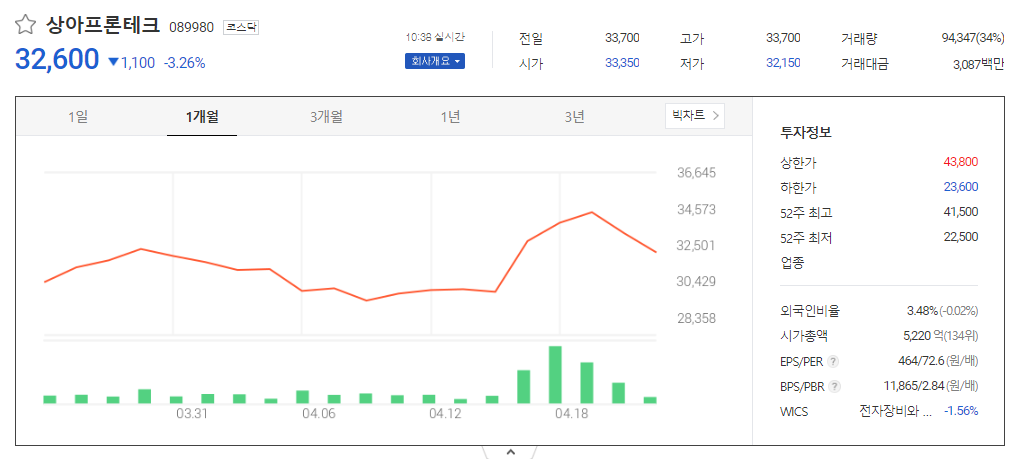Click the 52주 최저 value 22,500

click(961, 237)
